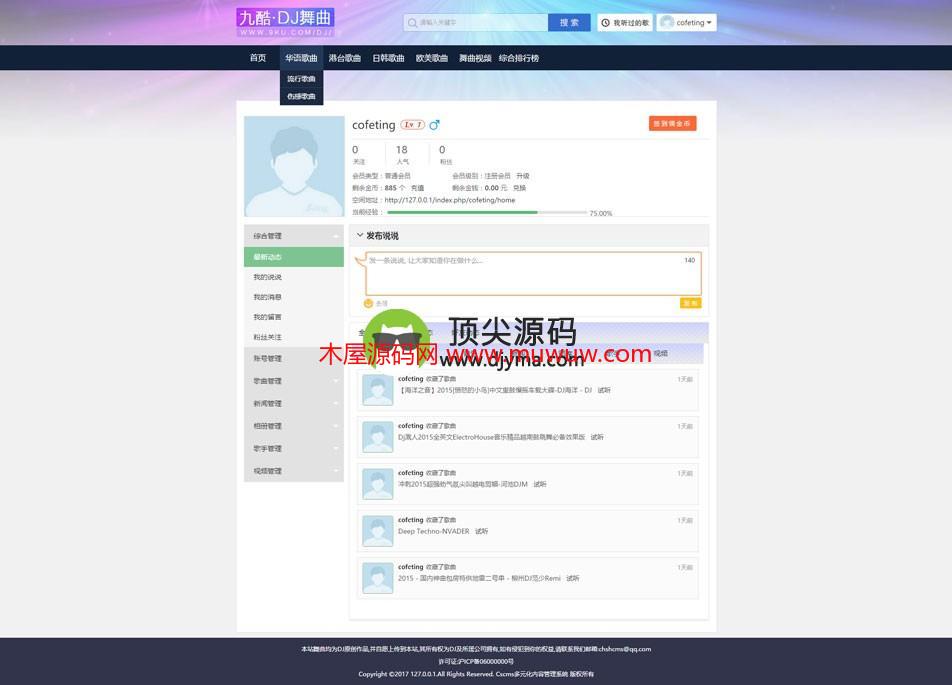Select 综合排行榜 in the navigation bar
This screenshot has width=952, height=685.
coord(518,58)
